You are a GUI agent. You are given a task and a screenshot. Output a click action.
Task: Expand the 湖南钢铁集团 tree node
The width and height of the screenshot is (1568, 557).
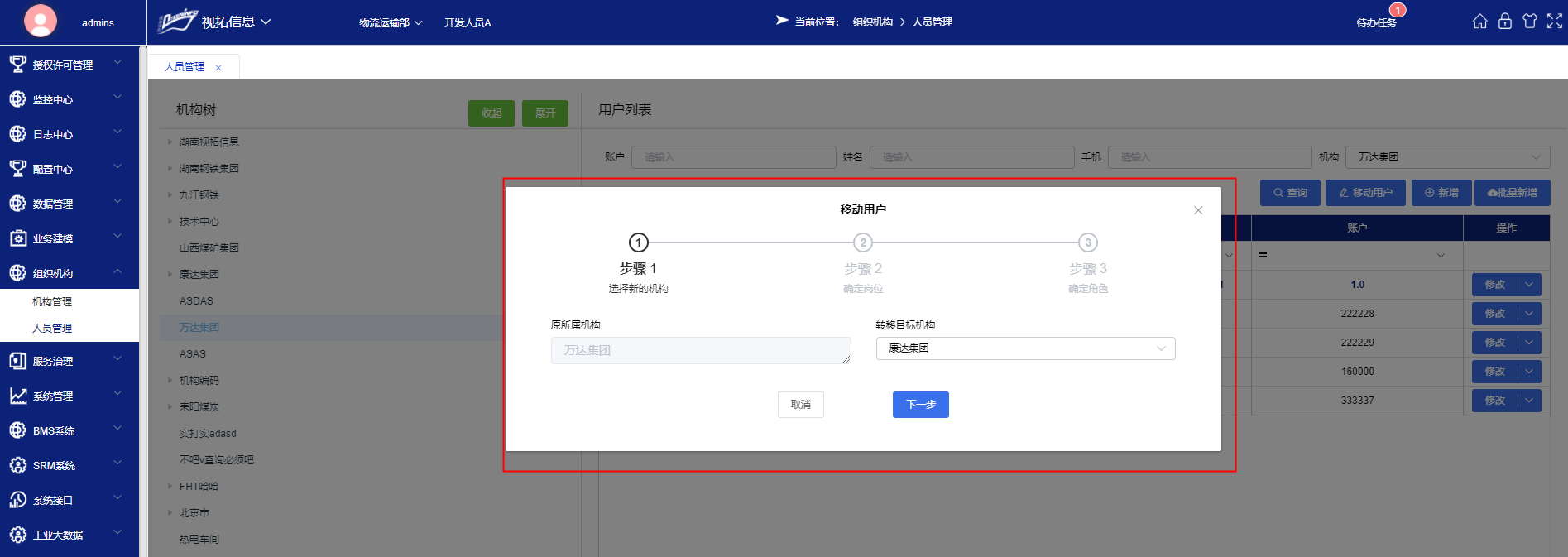170,168
